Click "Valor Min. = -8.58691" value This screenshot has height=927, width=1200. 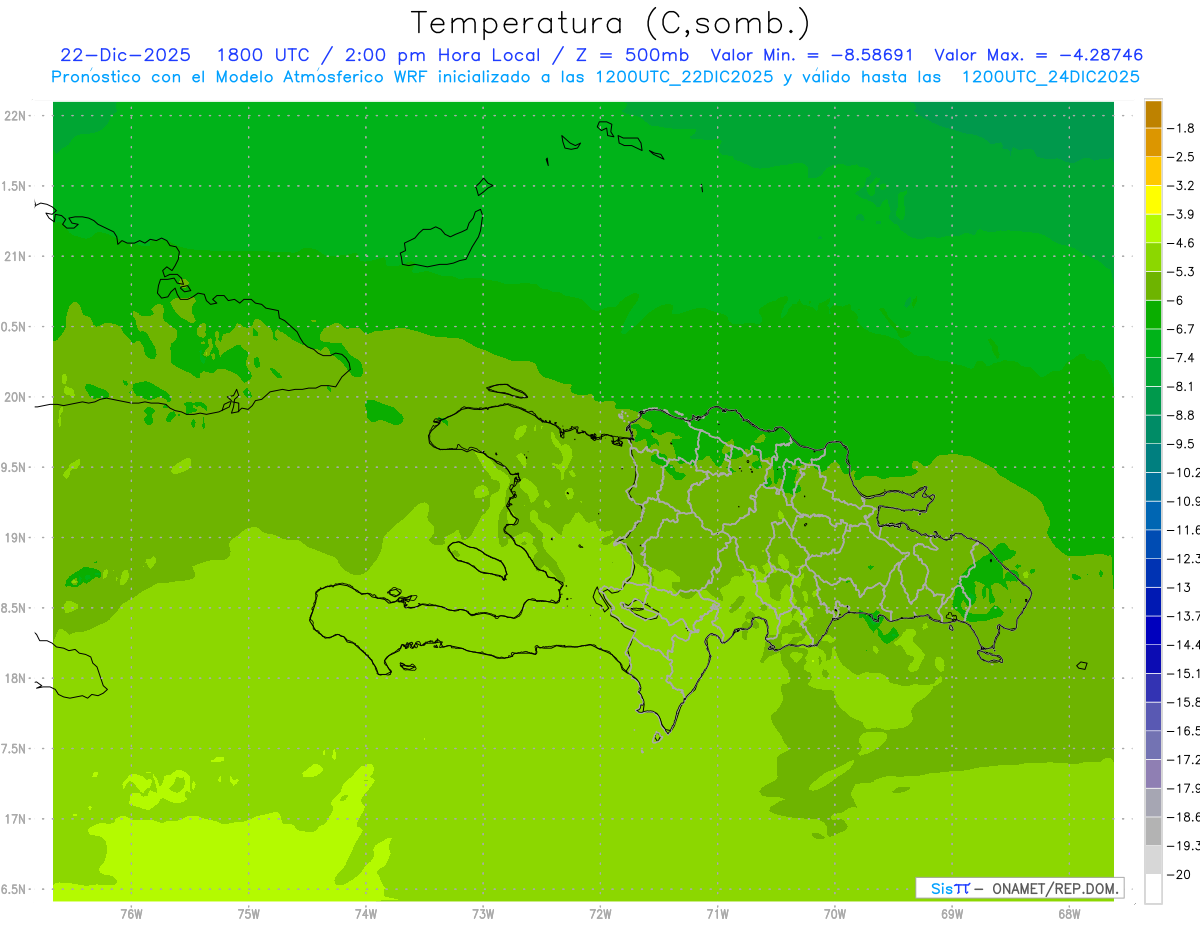tap(811, 55)
